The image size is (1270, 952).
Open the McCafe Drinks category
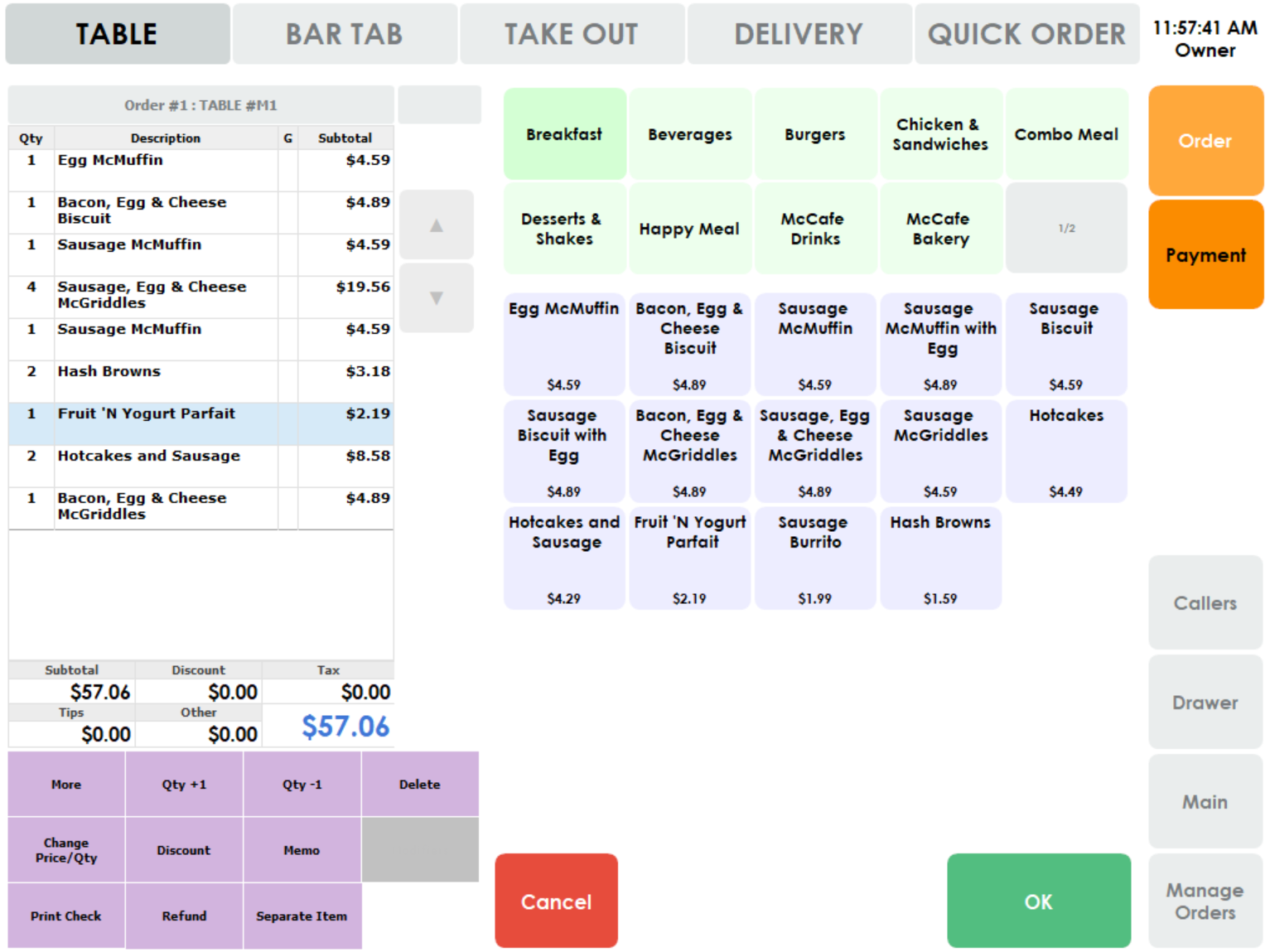(x=815, y=229)
